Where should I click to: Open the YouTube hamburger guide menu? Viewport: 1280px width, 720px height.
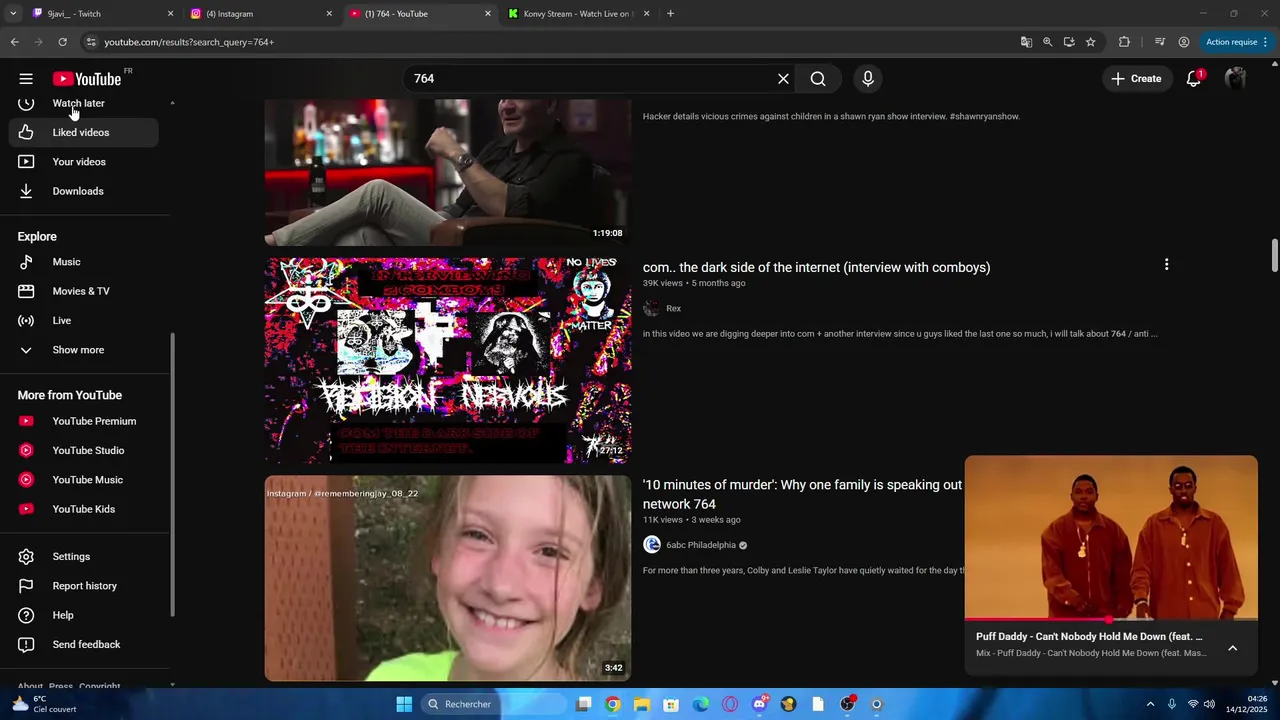26,79
